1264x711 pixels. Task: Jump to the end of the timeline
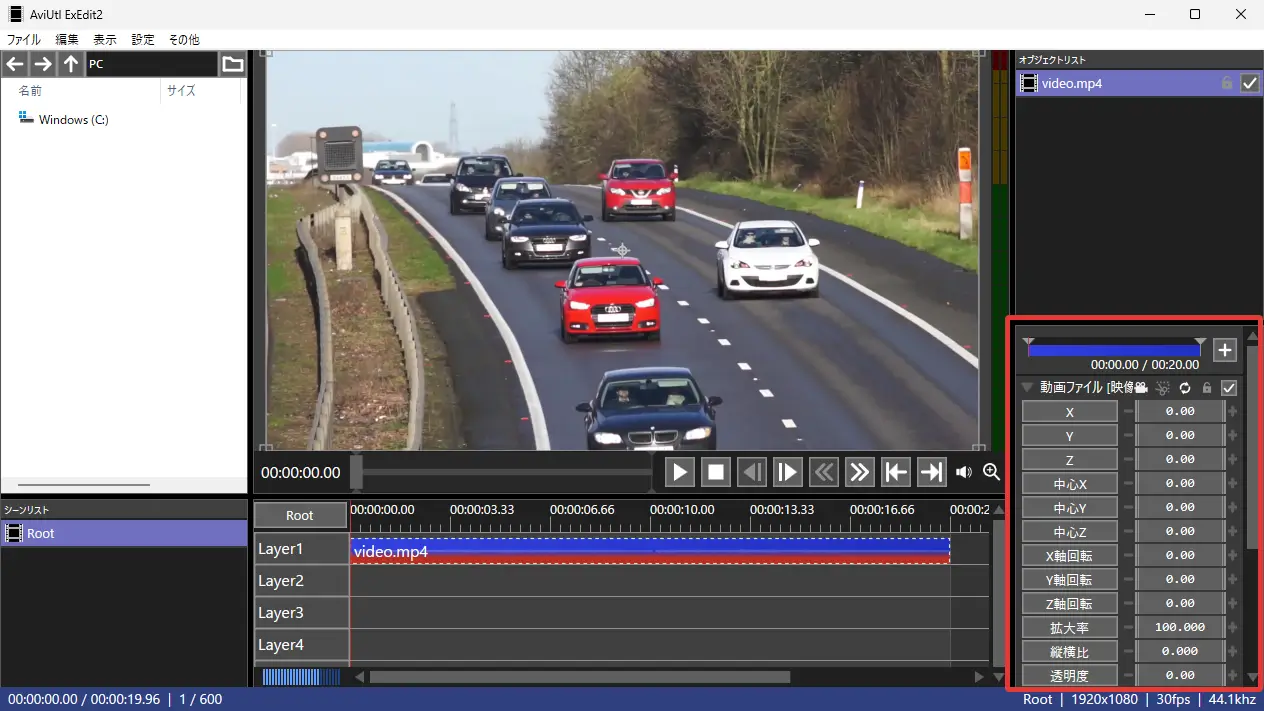tap(931, 472)
